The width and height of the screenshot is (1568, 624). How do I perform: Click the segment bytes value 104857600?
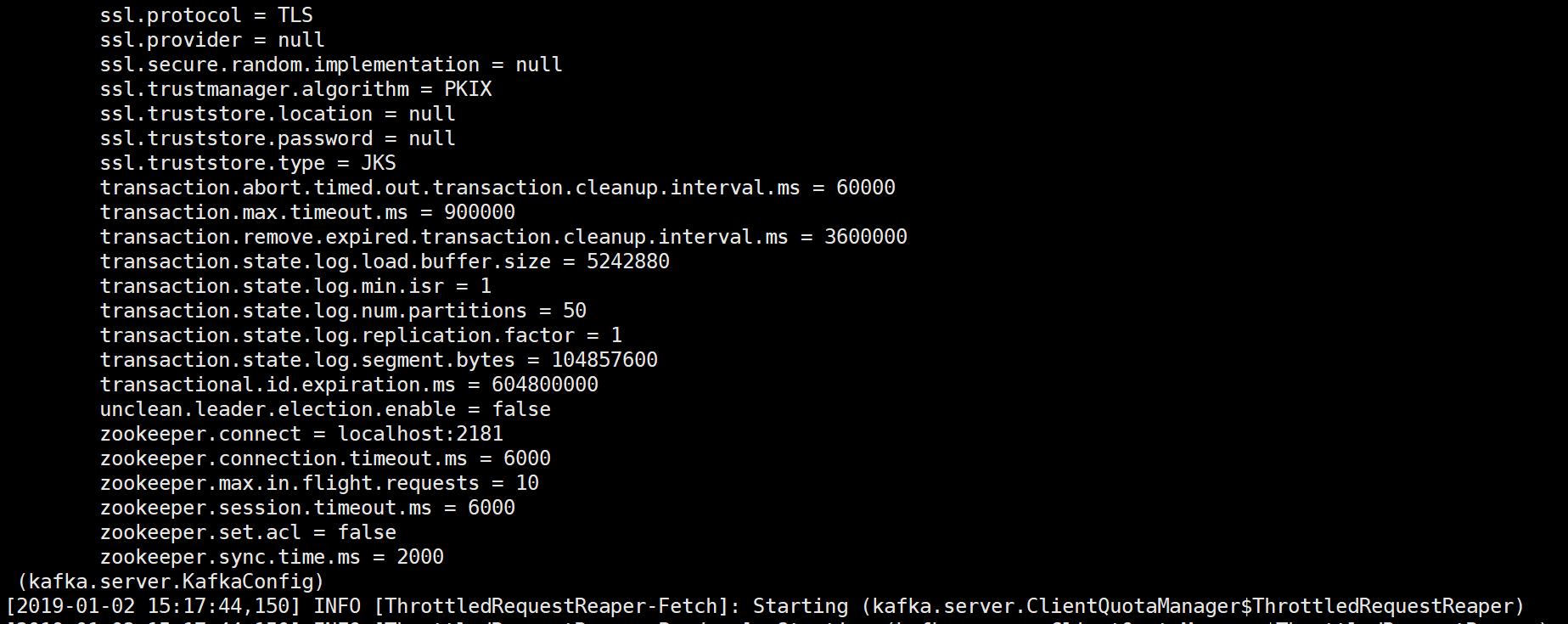pos(604,360)
